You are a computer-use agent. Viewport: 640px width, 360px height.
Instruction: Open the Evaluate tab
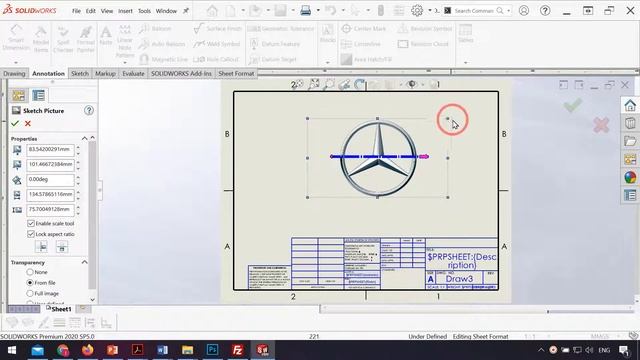pos(133,73)
